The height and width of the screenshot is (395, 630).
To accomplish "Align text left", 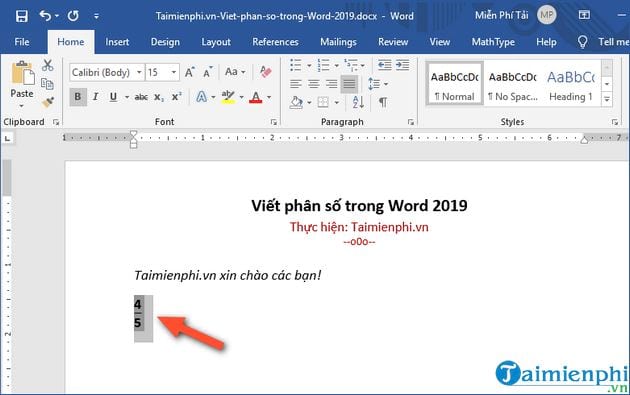I will (x=296, y=84).
